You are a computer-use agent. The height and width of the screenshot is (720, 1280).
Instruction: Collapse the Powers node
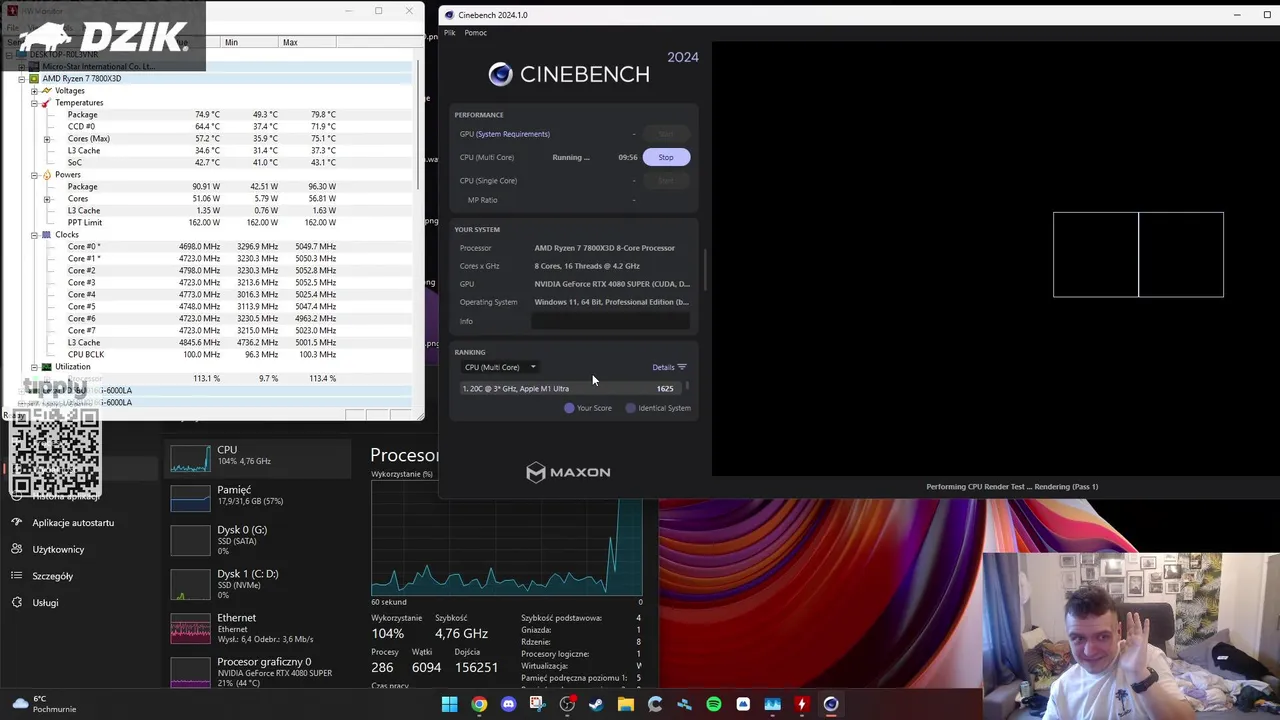34,175
